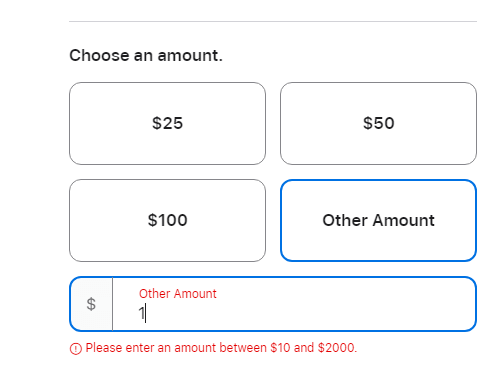This screenshot has width=491, height=392.
Task: Click the horizontal divider above heading
Action: click(273, 21)
